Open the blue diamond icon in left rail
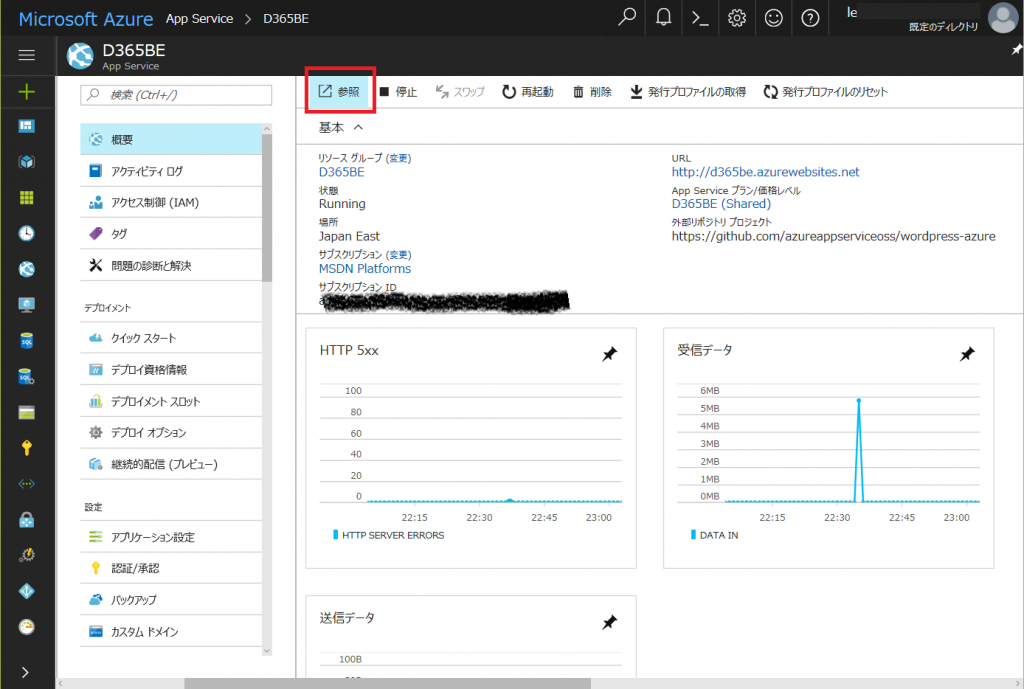The width and height of the screenshot is (1024, 689). click(26, 591)
